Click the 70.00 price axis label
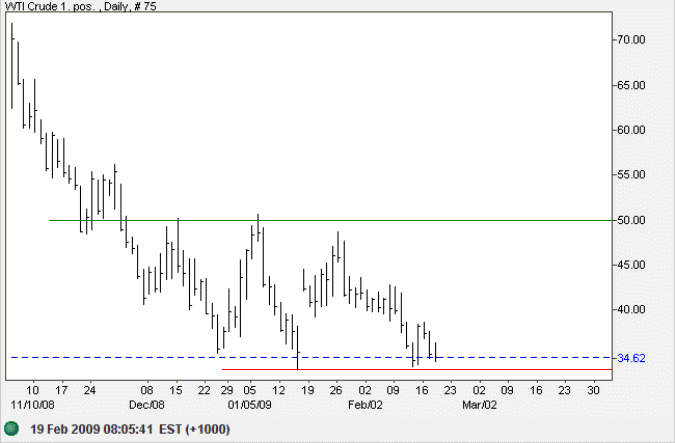The image size is (675, 443). click(x=631, y=40)
